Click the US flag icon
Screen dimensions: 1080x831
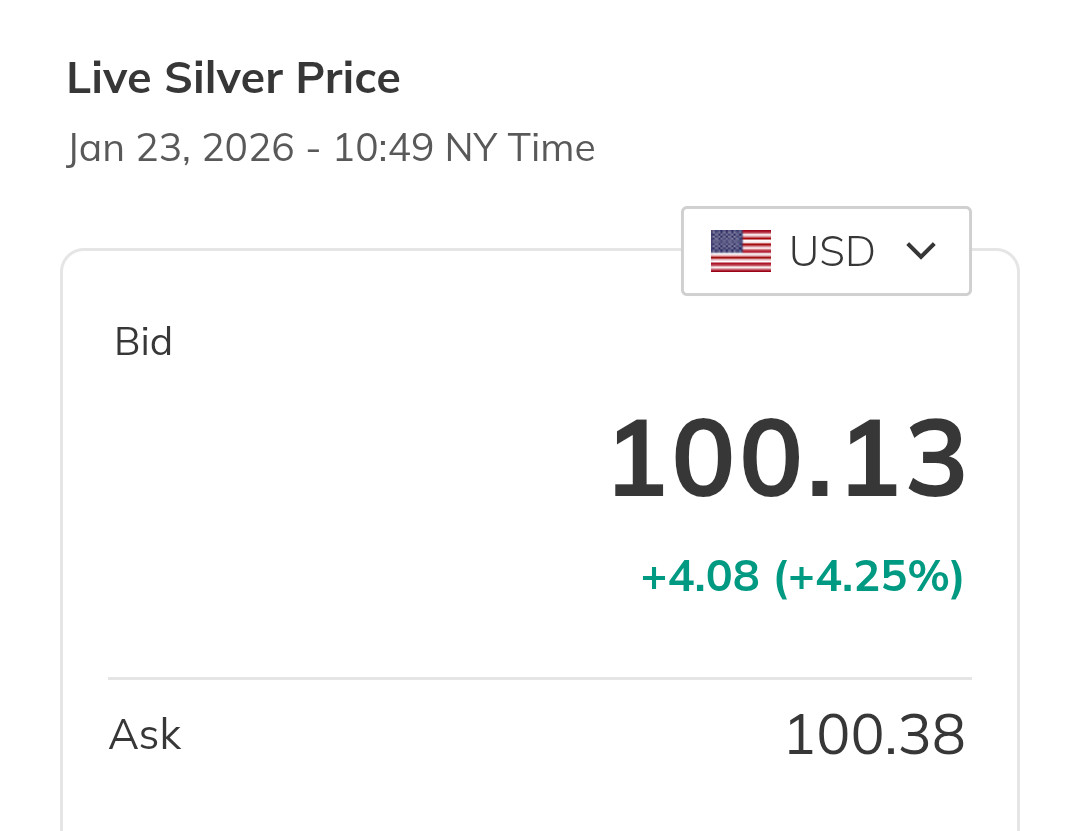[740, 251]
